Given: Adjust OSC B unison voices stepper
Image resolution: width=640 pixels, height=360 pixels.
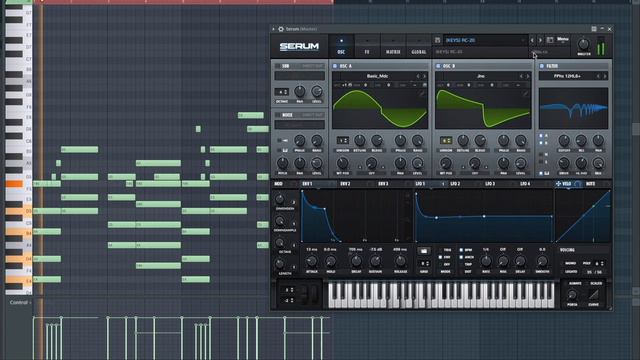Looking at the screenshot, I should [446, 140].
